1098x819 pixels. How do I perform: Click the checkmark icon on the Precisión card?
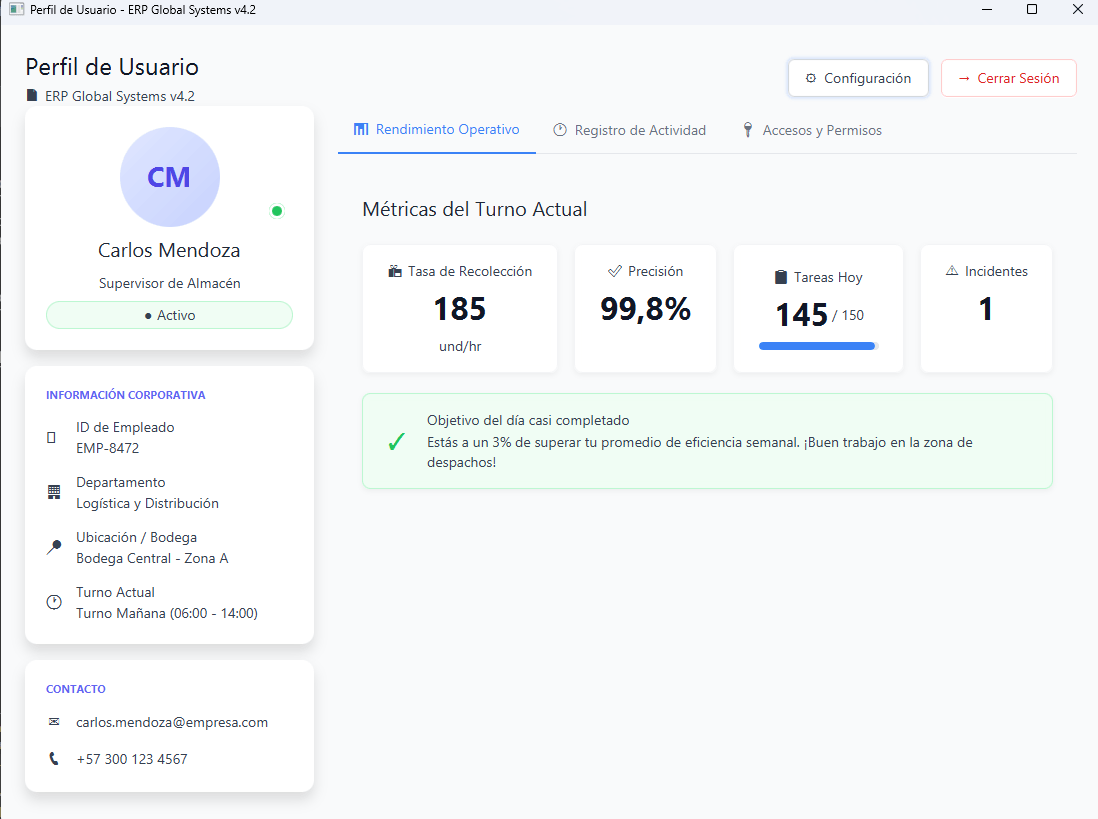click(x=615, y=271)
